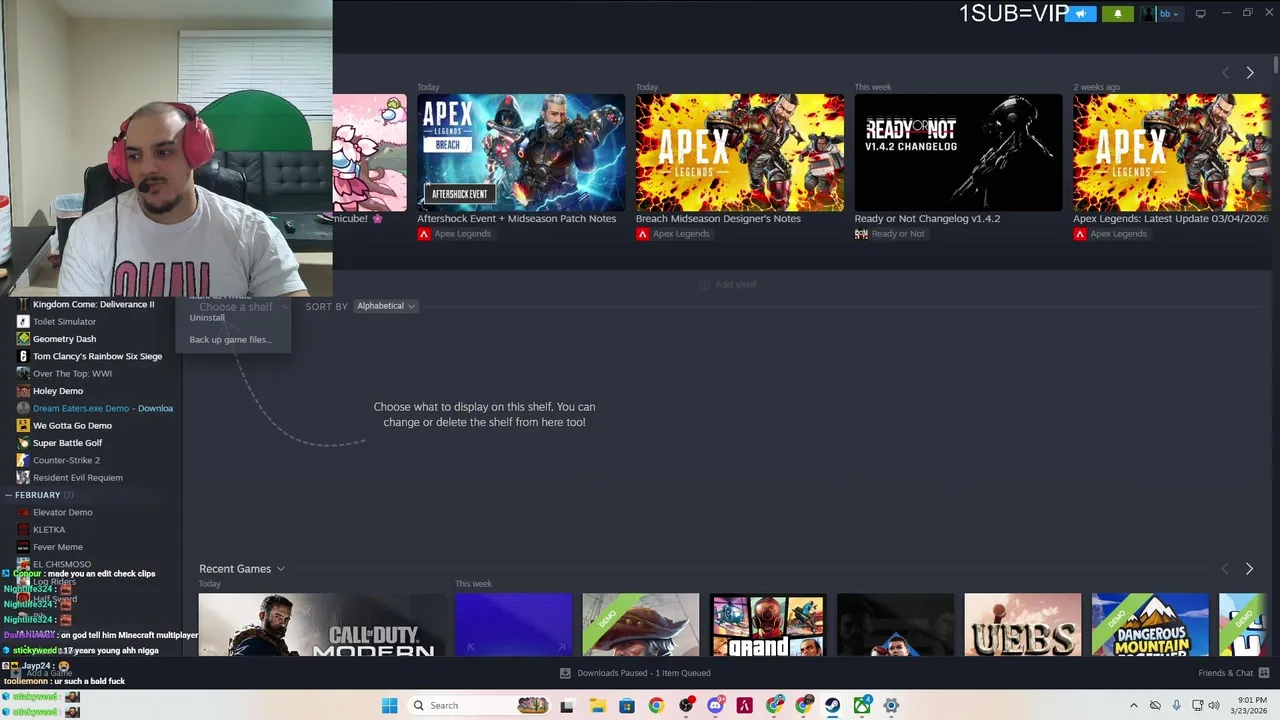Select Toilet Simulator in library list

[64, 322]
